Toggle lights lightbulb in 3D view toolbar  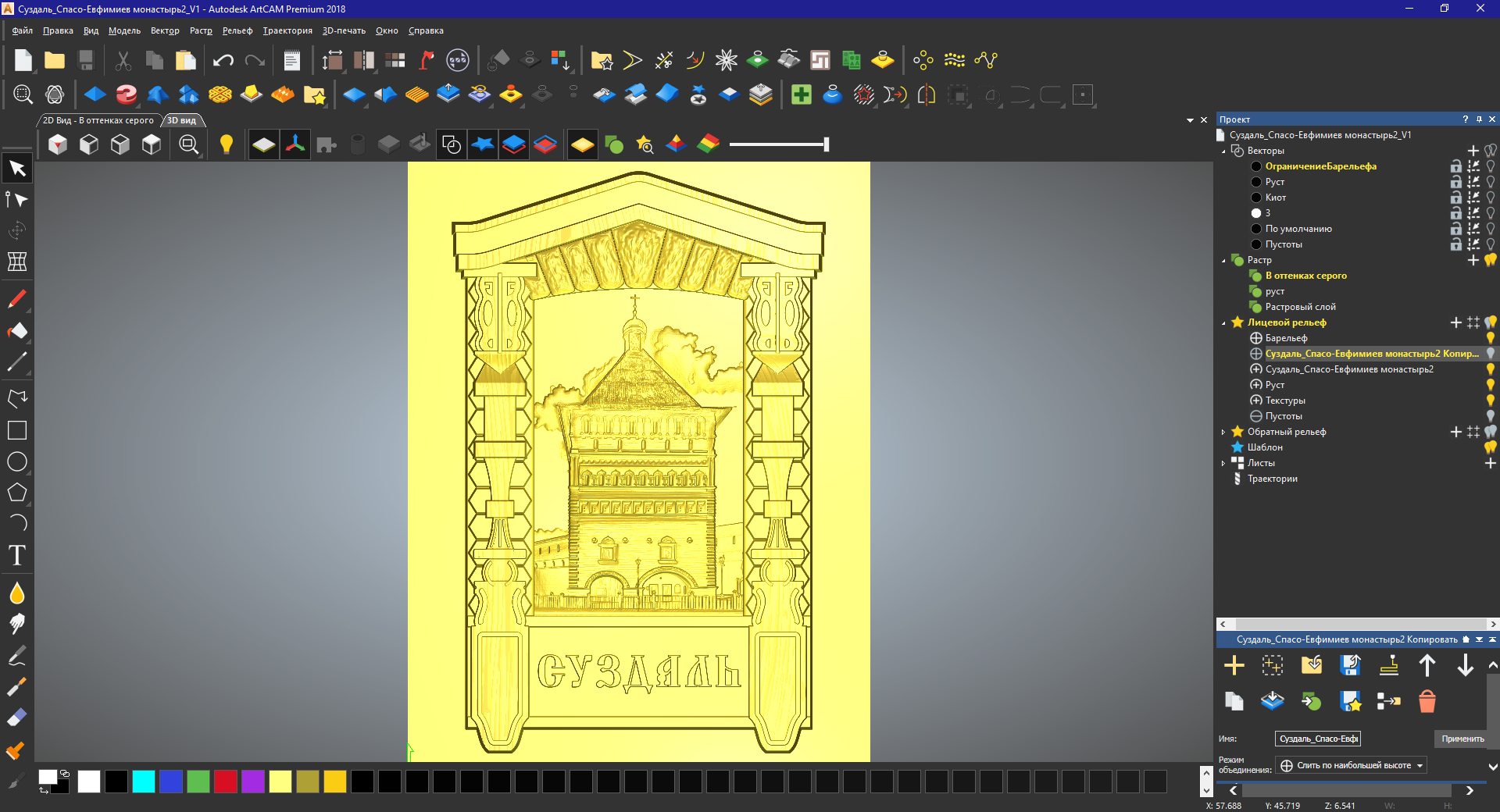click(x=227, y=144)
